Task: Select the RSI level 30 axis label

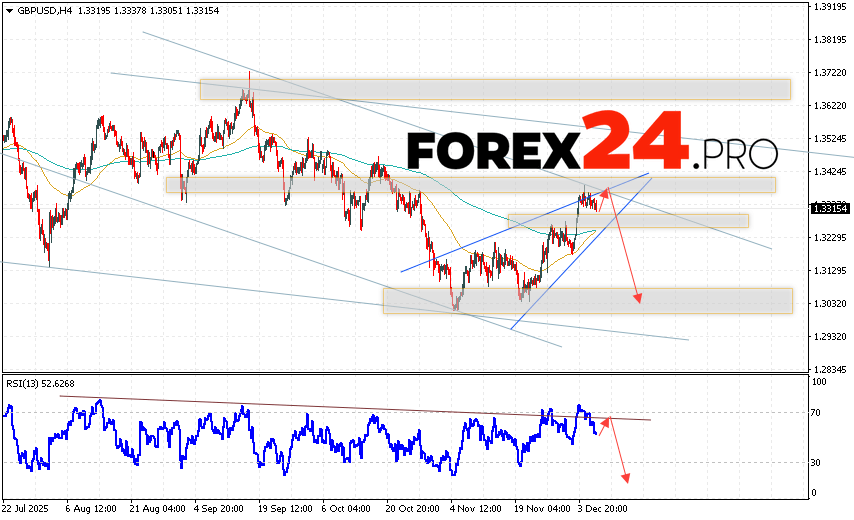Action: [x=817, y=462]
